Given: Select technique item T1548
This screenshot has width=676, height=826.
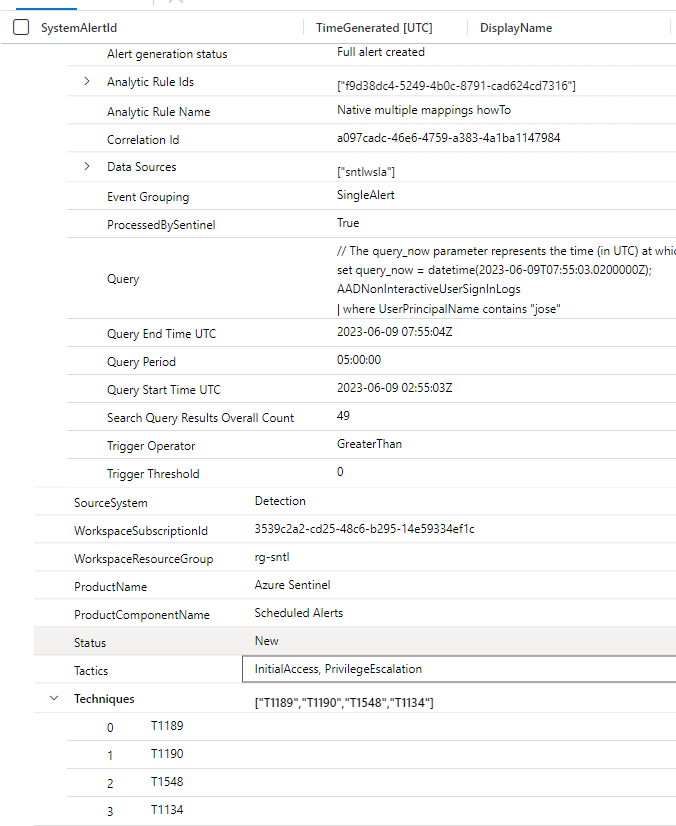Looking at the screenshot, I should [x=167, y=782].
